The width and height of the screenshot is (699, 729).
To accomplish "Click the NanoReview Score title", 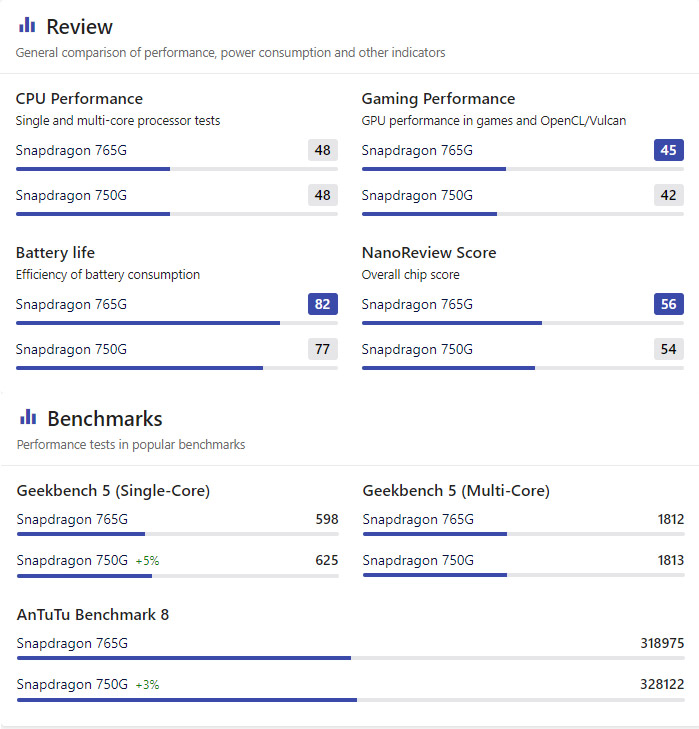I will click(x=429, y=252).
